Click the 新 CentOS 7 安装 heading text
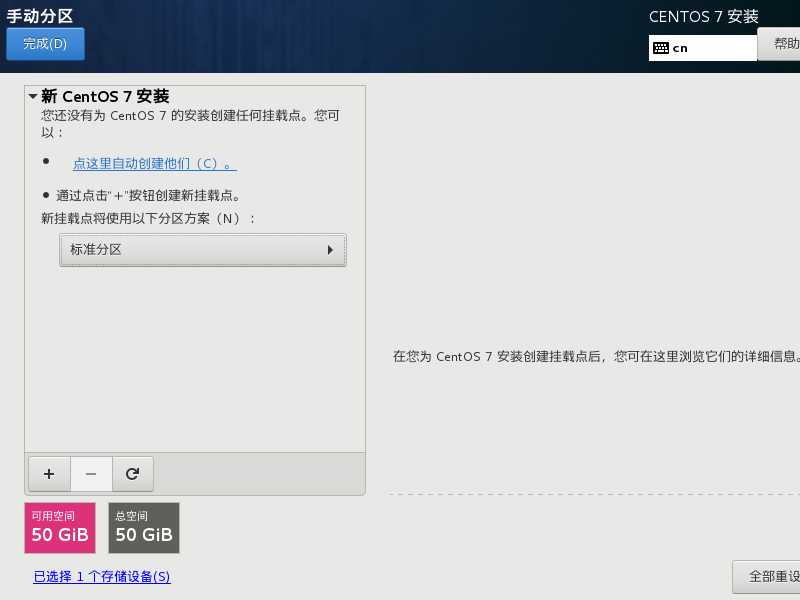Screen dimensions: 800x600 [x=105, y=97]
